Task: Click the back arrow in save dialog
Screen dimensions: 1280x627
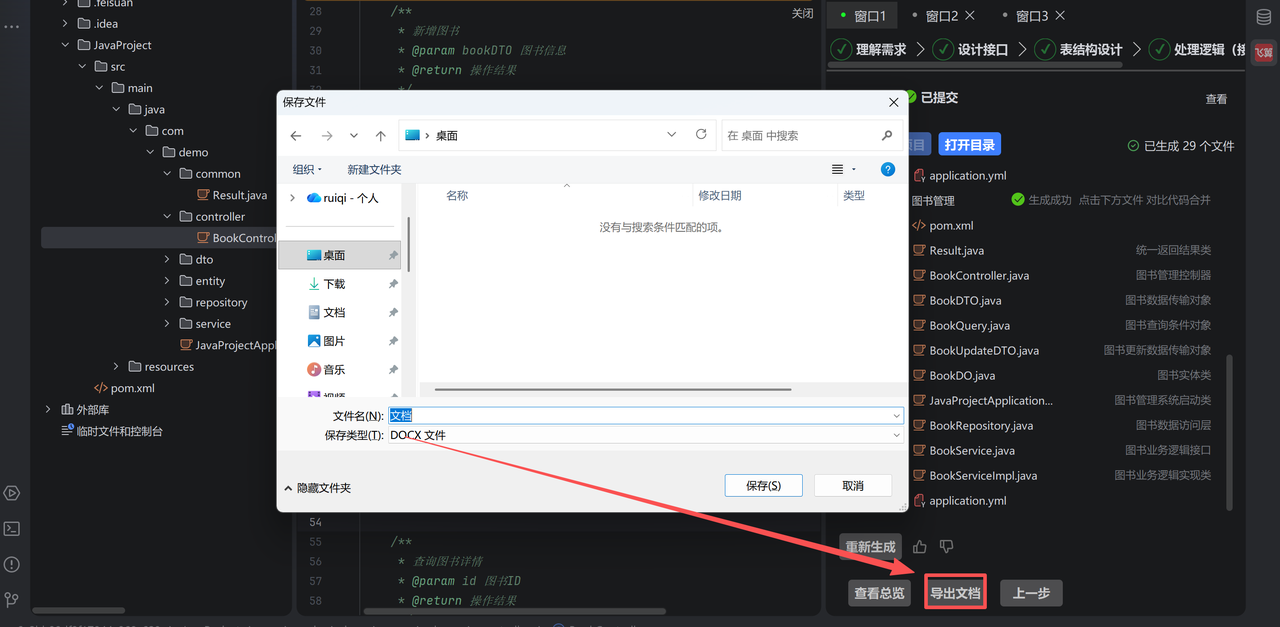Action: (x=296, y=135)
